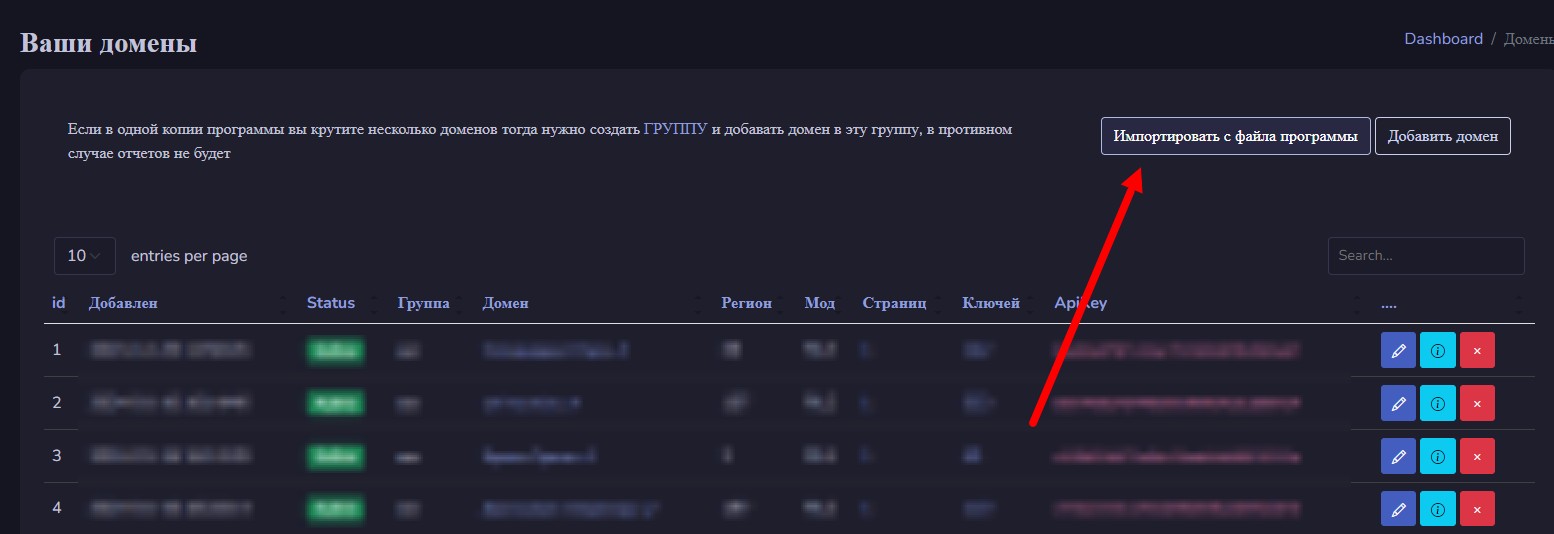Image resolution: width=1554 pixels, height=534 pixels.
Task: Show info for the row 4 domain
Action: click(x=1437, y=509)
